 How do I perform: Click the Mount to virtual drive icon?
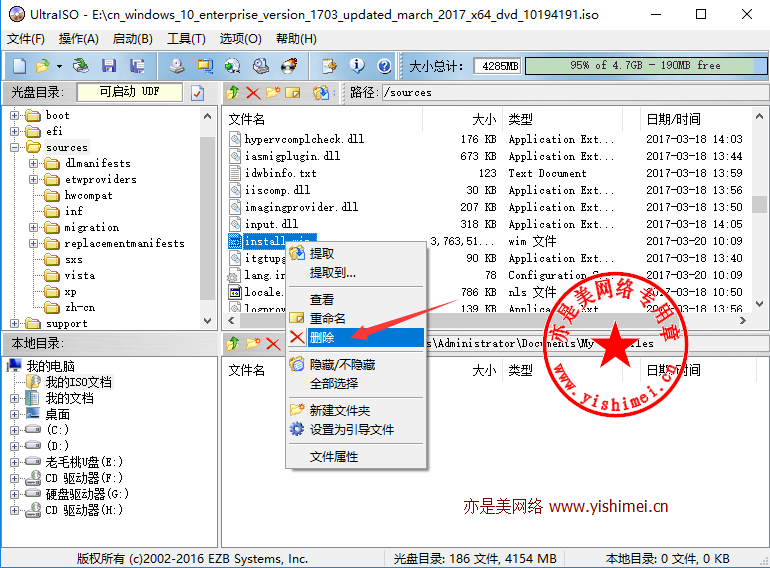[261, 65]
